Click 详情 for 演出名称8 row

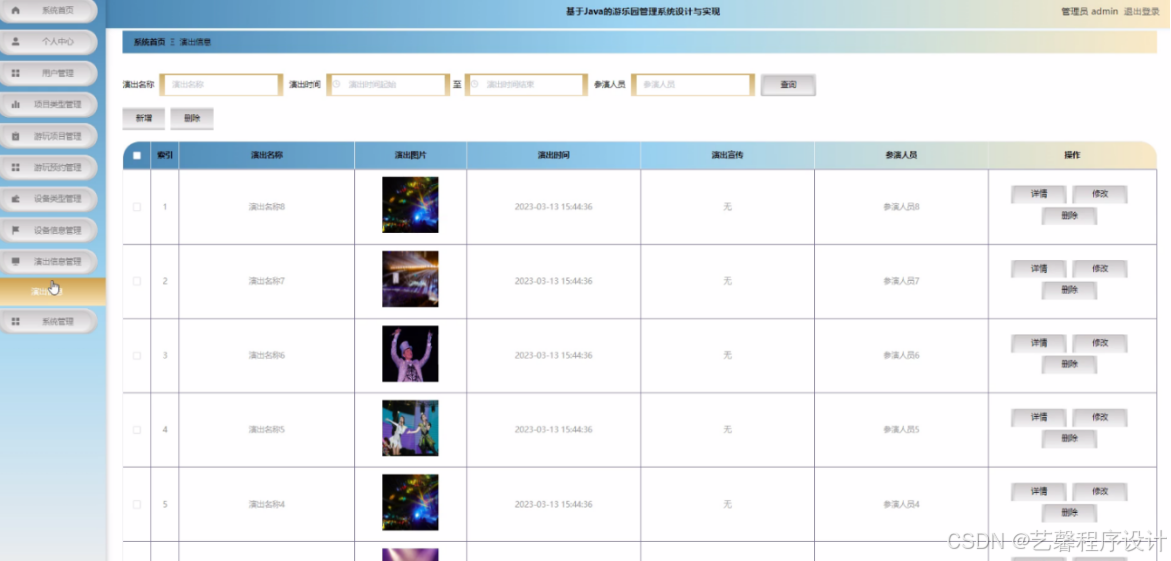tap(1039, 194)
